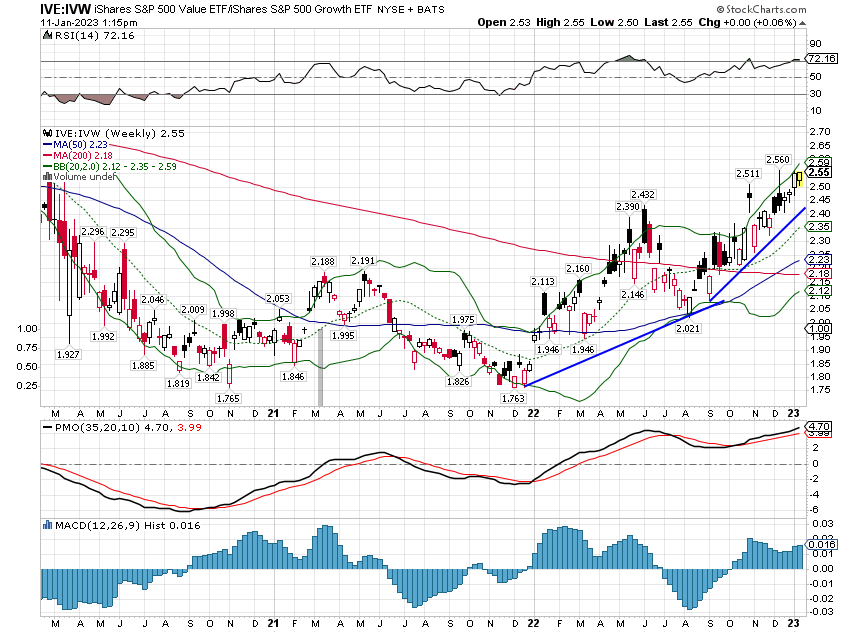Click the 1.842 low price label

(208, 377)
